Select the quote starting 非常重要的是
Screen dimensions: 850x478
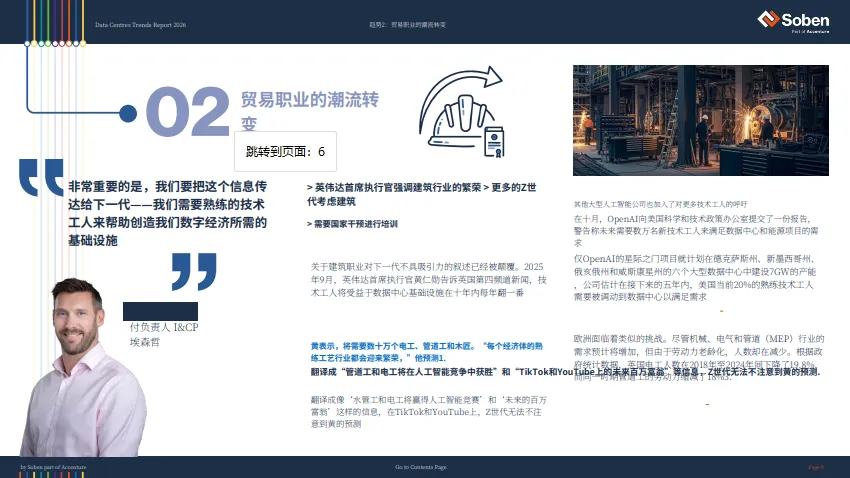pyautogui.click(x=168, y=214)
